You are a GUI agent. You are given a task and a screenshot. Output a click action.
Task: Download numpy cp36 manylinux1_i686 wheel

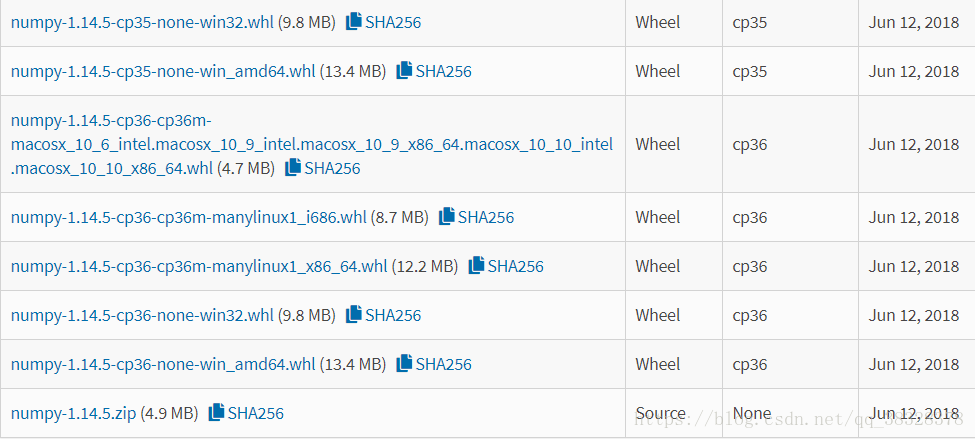coord(188,217)
